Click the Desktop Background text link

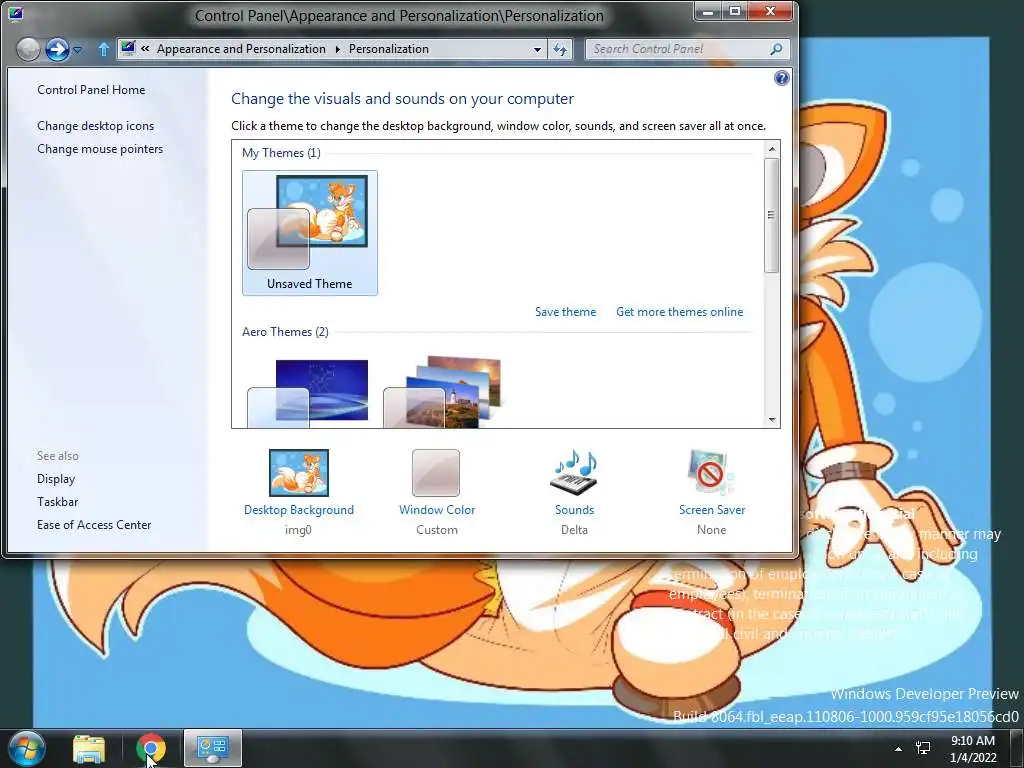299,510
